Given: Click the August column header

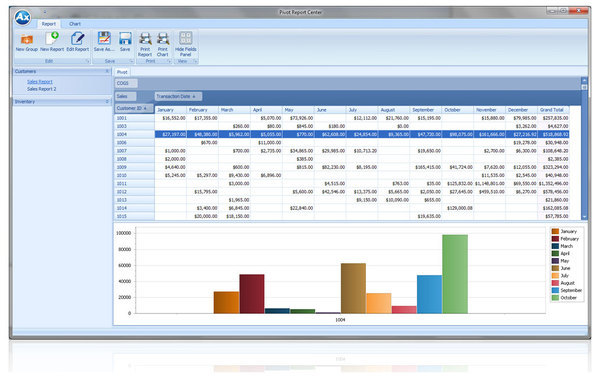Looking at the screenshot, I should 394,110.
